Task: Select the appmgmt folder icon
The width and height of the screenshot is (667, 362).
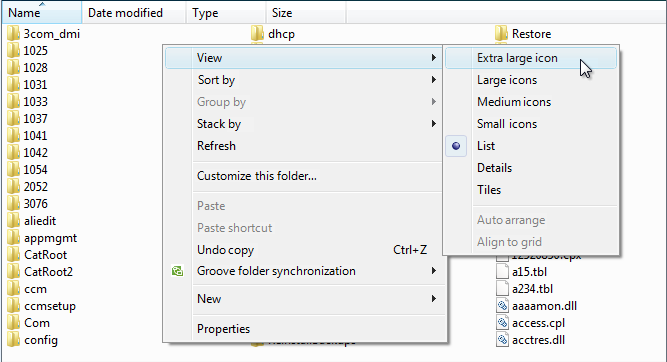Action: [13, 238]
